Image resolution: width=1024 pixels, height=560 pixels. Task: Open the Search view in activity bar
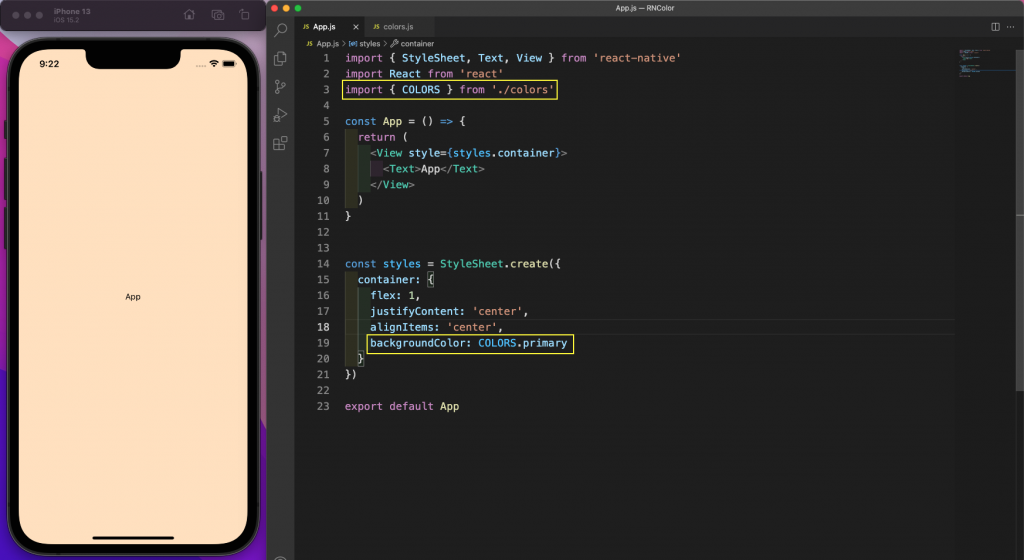pos(281,29)
